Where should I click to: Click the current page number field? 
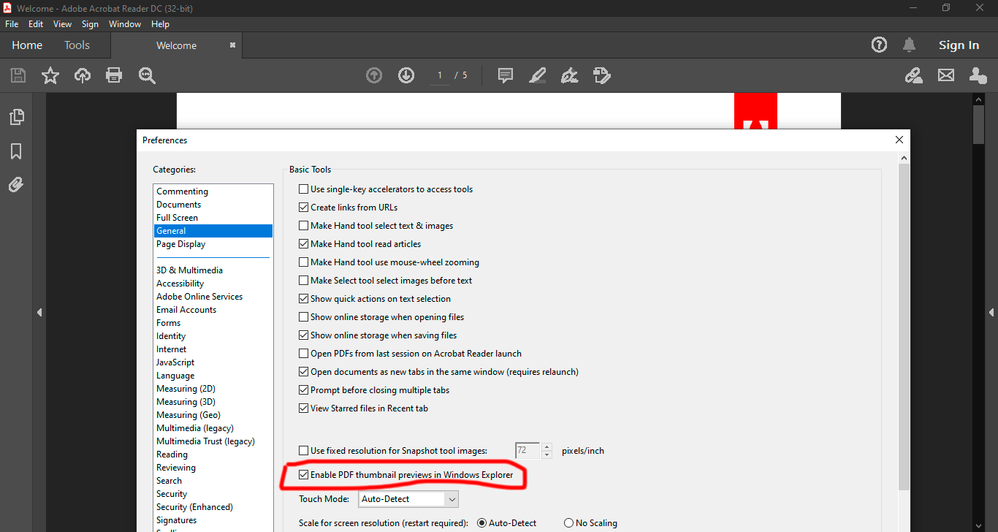click(x=439, y=76)
